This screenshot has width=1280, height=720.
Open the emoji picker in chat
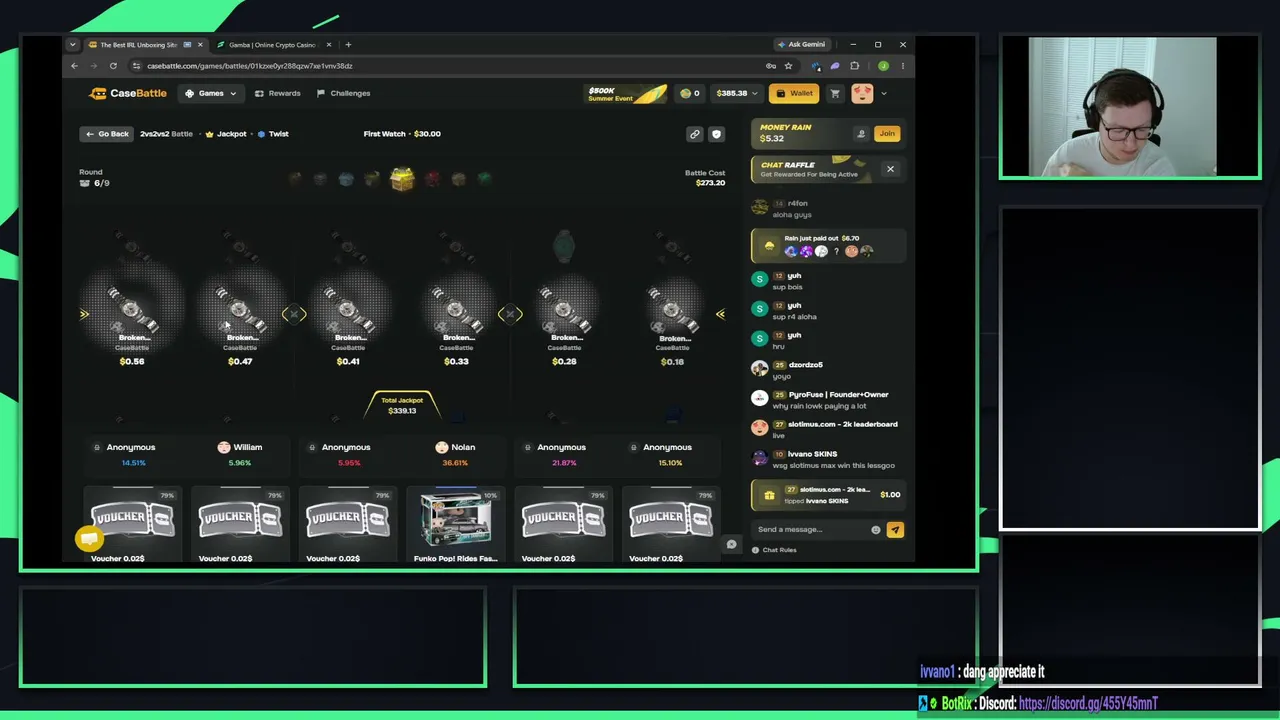pos(876,529)
